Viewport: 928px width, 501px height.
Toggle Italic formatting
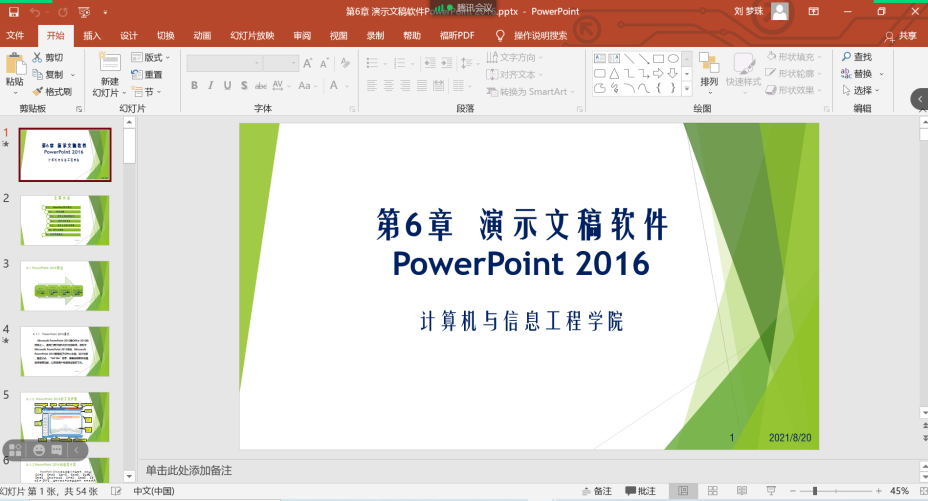click(211, 86)
